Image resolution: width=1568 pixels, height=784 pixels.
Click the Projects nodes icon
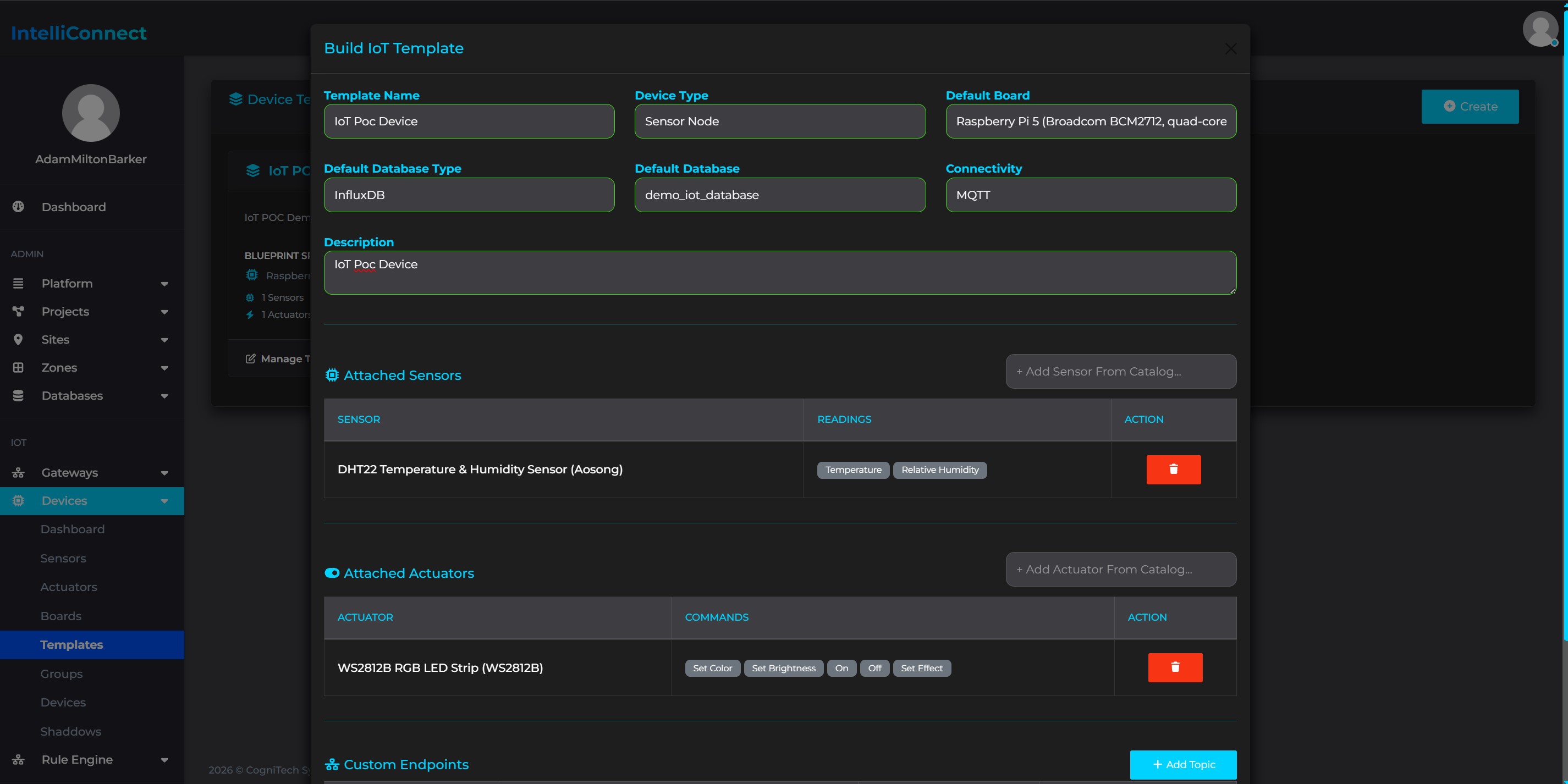point(18,312)
